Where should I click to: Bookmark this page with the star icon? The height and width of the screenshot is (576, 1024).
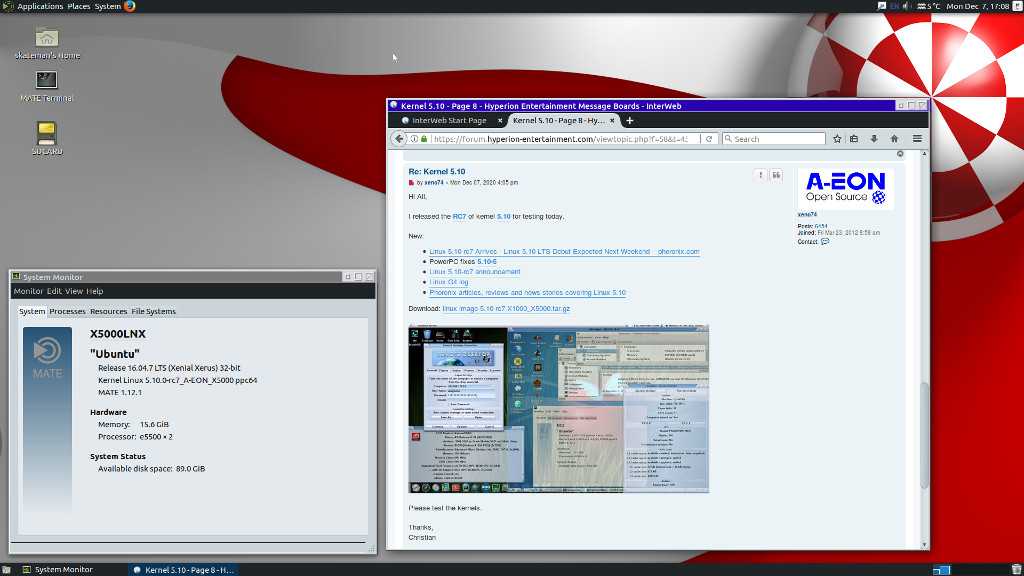point(837,139)
